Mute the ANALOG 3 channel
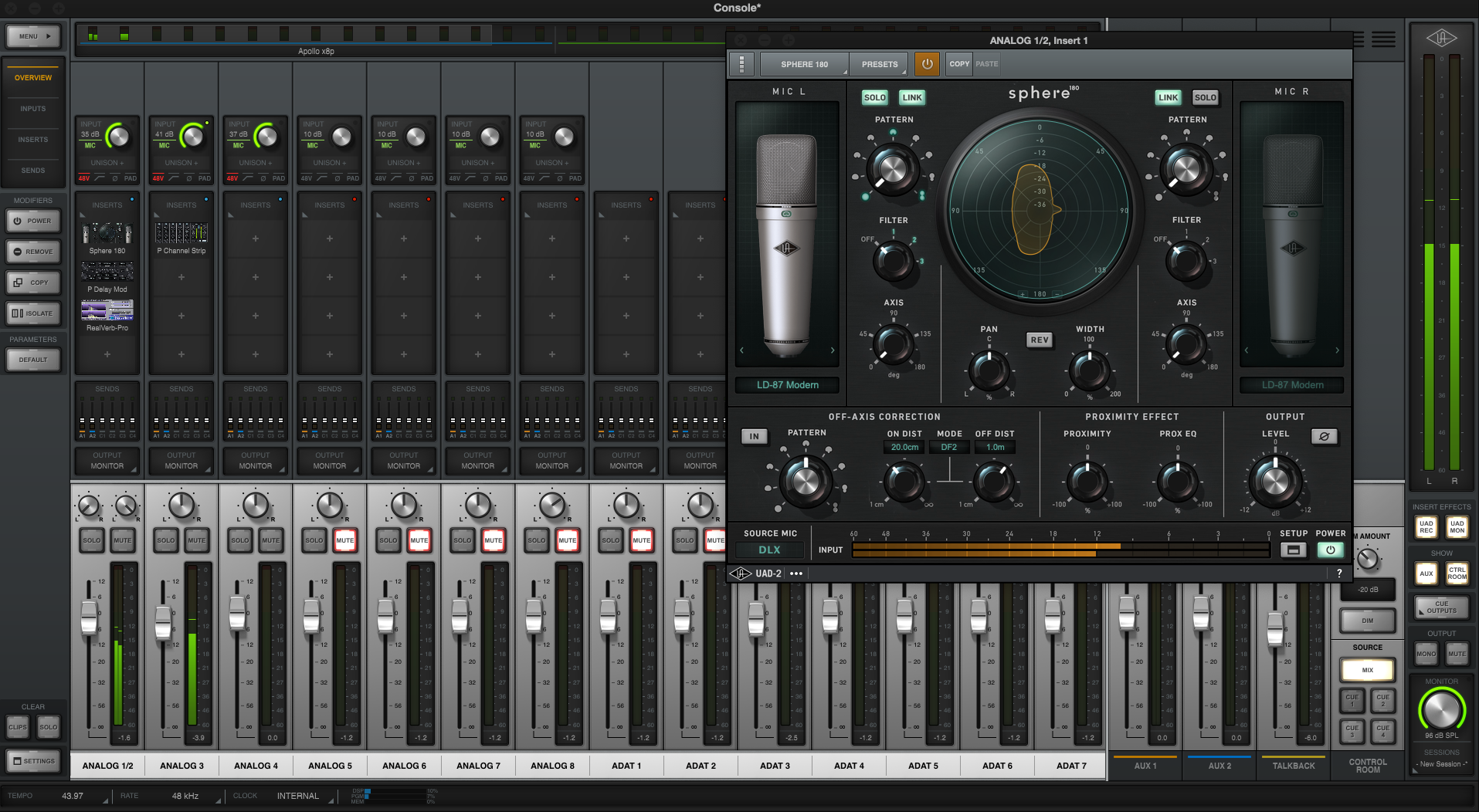This screenshot has width=1479, height=812. pyautogui.click(x=196, y=540)
